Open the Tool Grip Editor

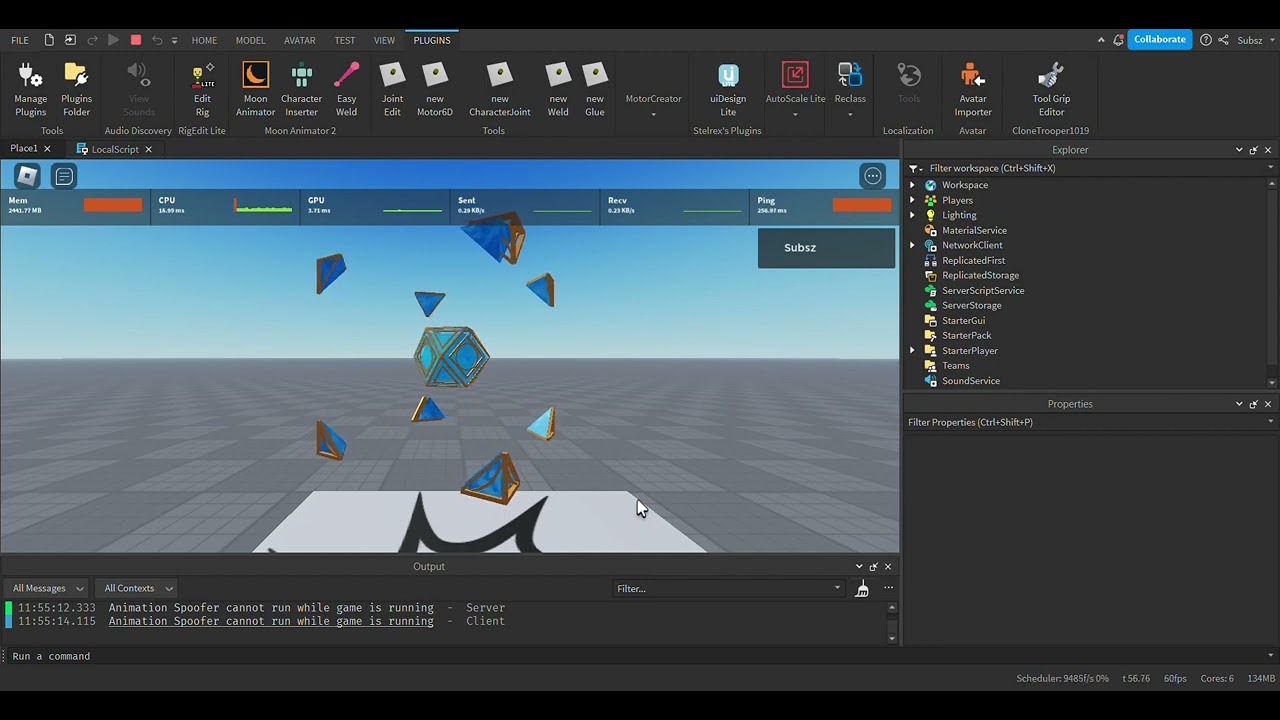(1051, 90)
